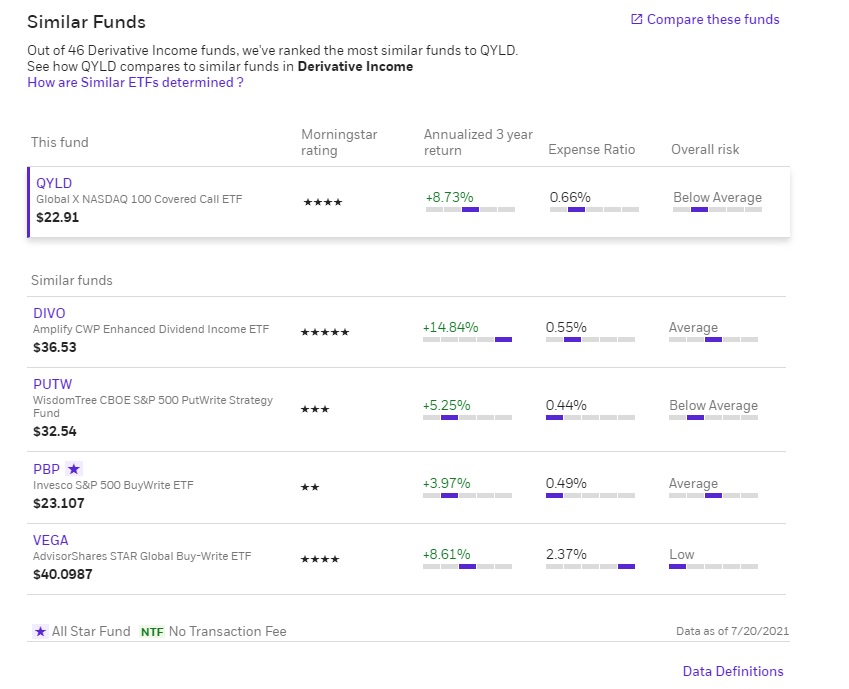
Task: Click Global X NASDAQ 100 Covered Call ETF name
Action: (x=139, y=199)
